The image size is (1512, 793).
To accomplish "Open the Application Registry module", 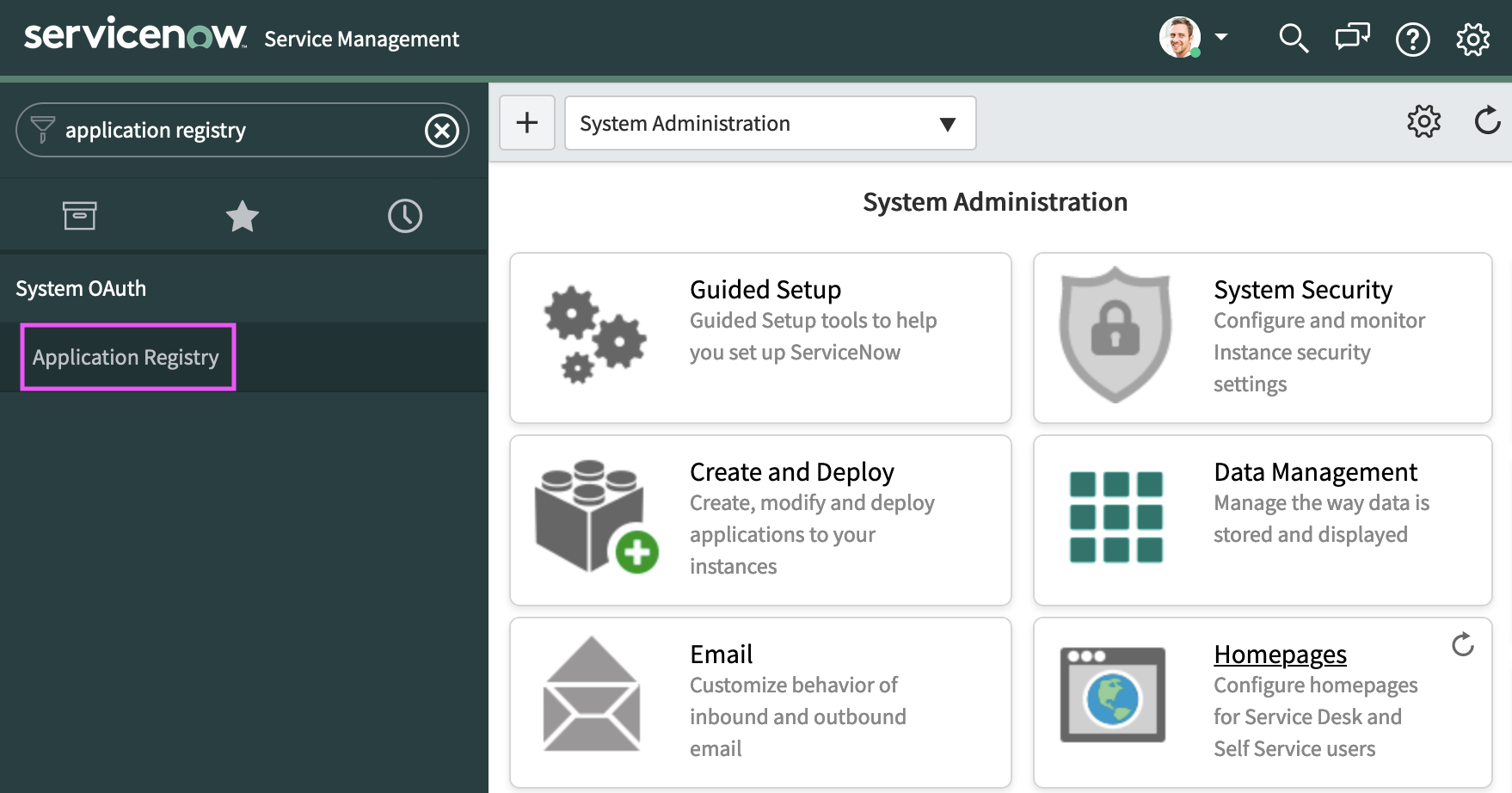I will [126, 357].
